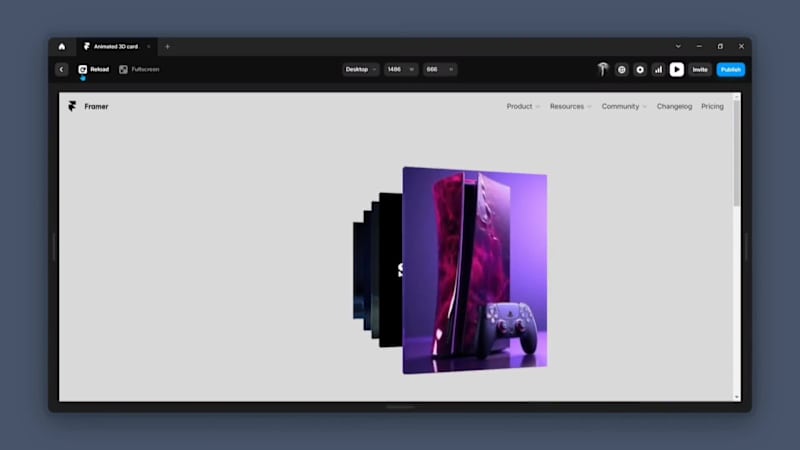Open the Desktop breakpoint dropdown

361,69
